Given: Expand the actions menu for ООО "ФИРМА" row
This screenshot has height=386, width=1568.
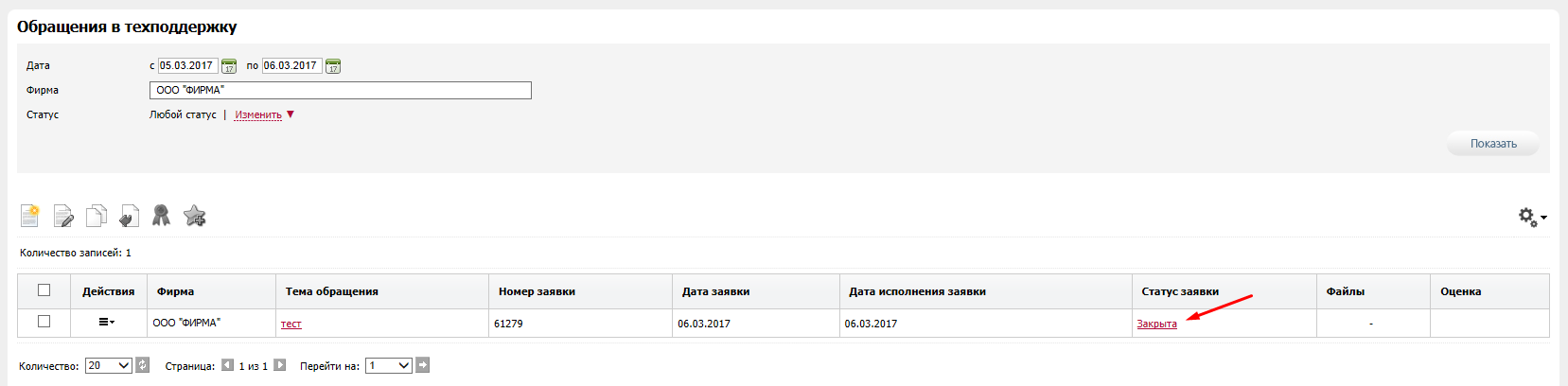Looking at the screenshot, I should coord(106,323).
